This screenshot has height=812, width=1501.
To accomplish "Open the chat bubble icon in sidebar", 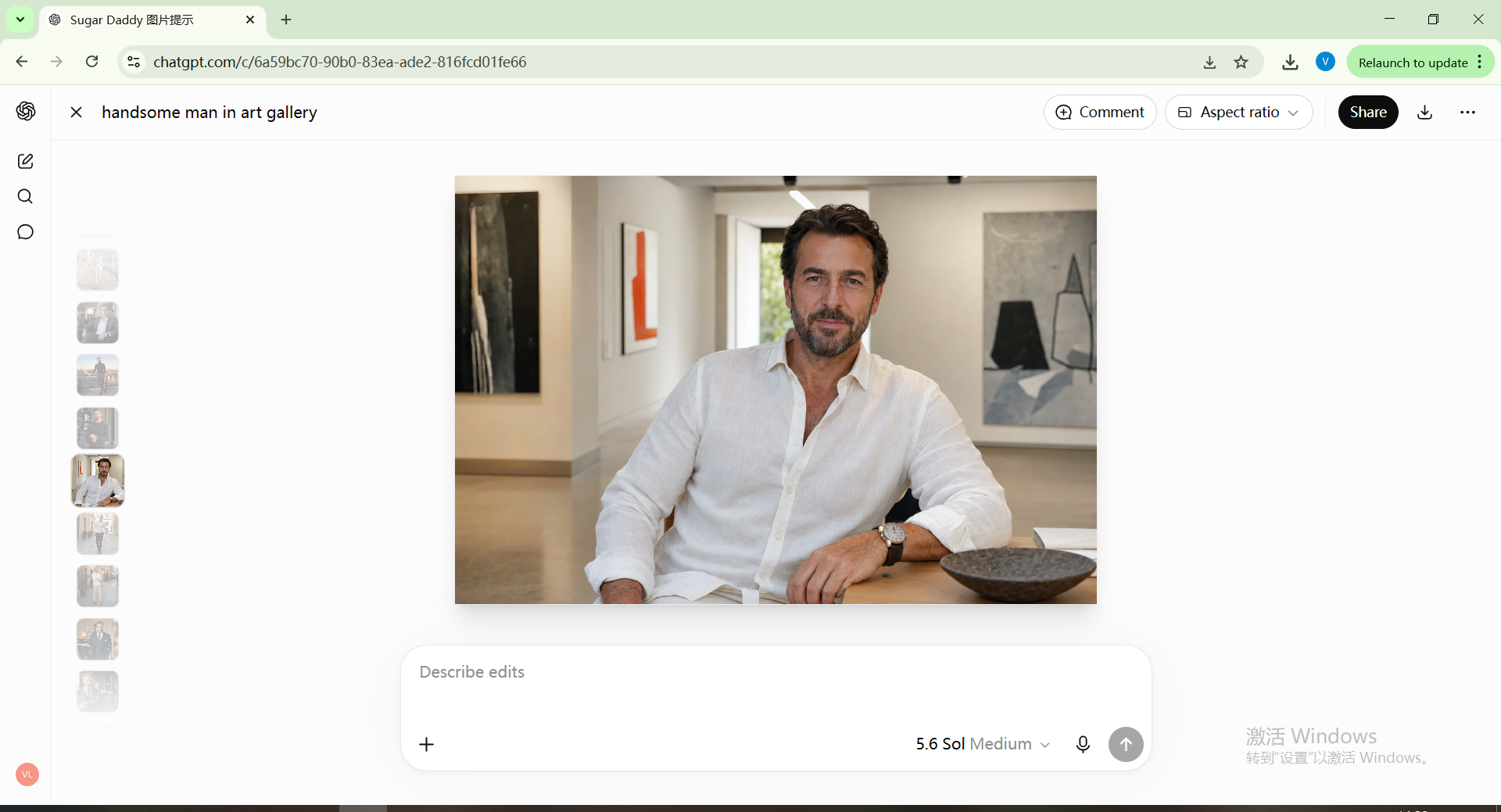I will pos(25,232).
